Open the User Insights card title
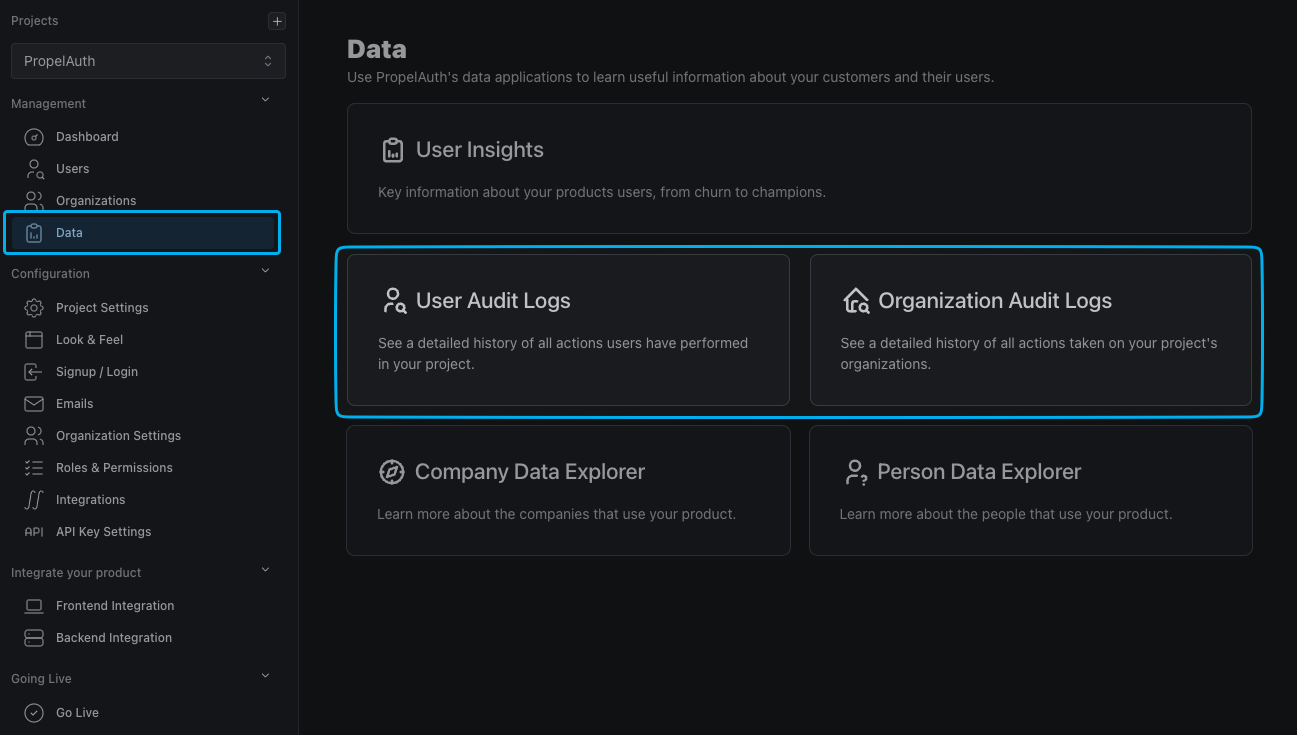 480,150
